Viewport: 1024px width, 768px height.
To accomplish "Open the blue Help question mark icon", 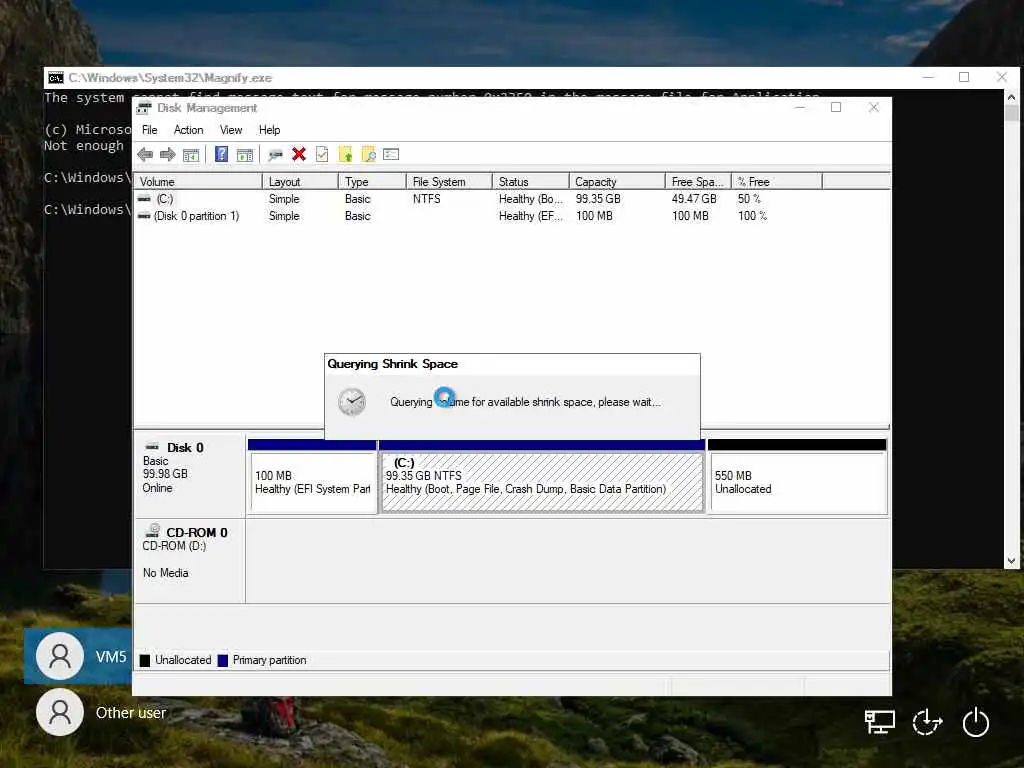I will (x=222, y=155).
